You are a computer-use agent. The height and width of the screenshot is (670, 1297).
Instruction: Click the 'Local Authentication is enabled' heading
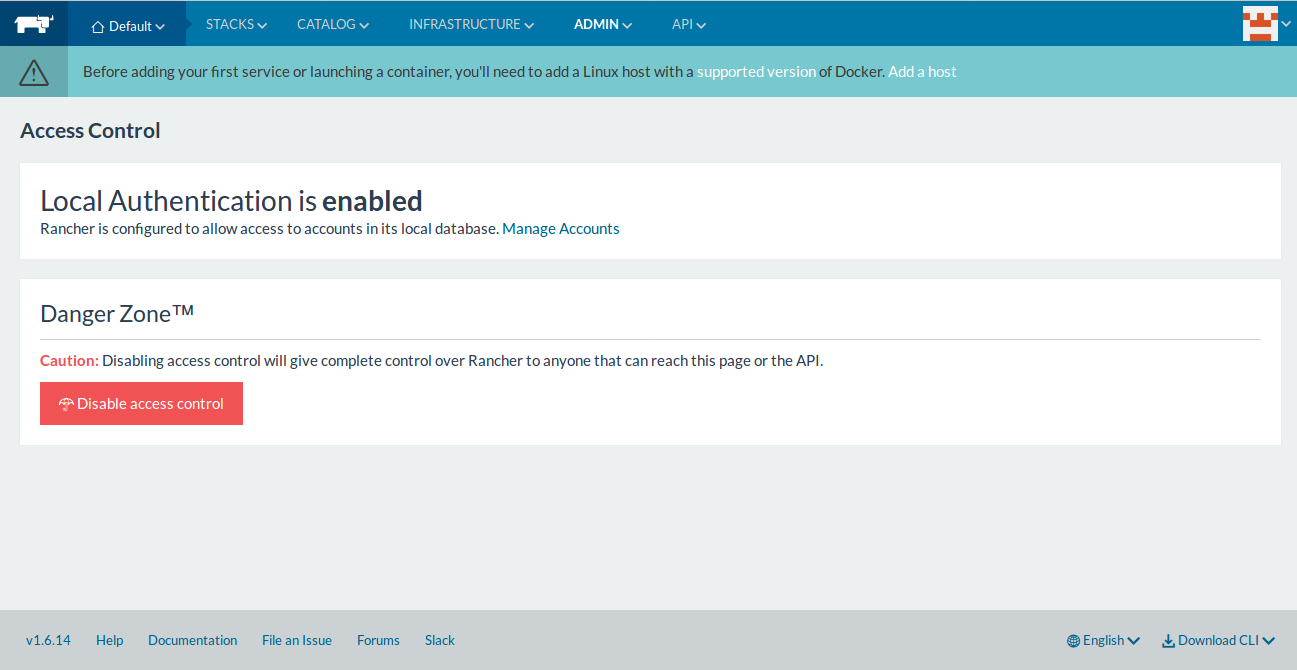coord(231,201)
